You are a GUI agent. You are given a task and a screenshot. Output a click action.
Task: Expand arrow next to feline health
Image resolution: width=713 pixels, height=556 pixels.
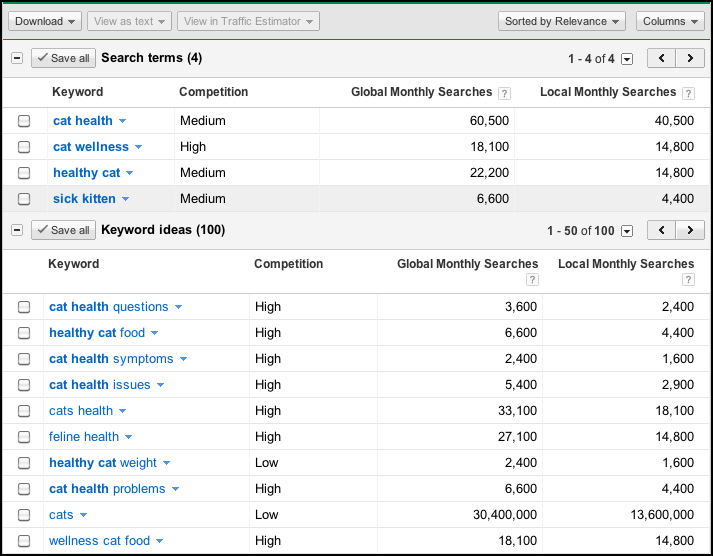(129, 437)
